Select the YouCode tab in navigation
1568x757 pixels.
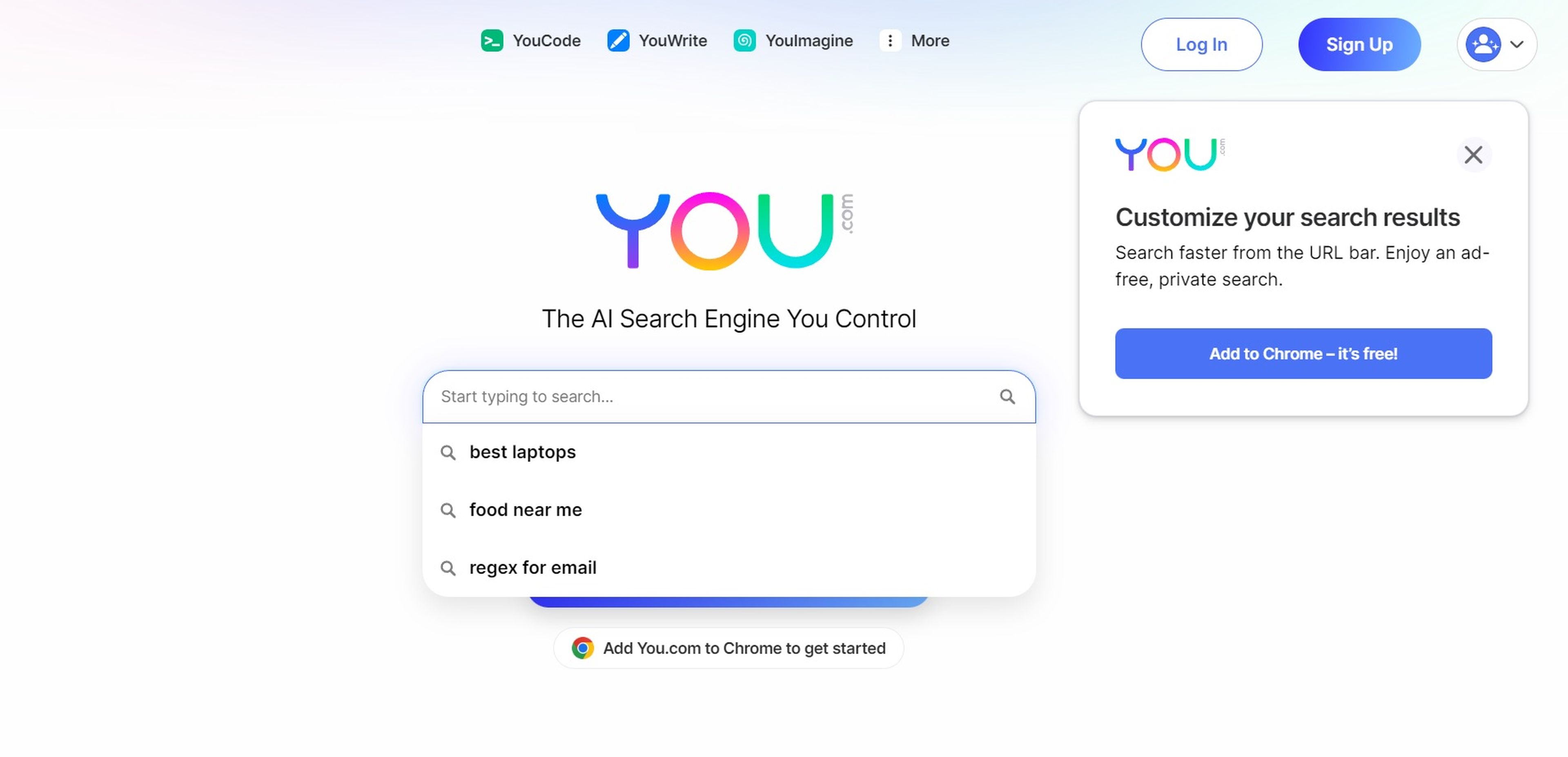[530, 39]
